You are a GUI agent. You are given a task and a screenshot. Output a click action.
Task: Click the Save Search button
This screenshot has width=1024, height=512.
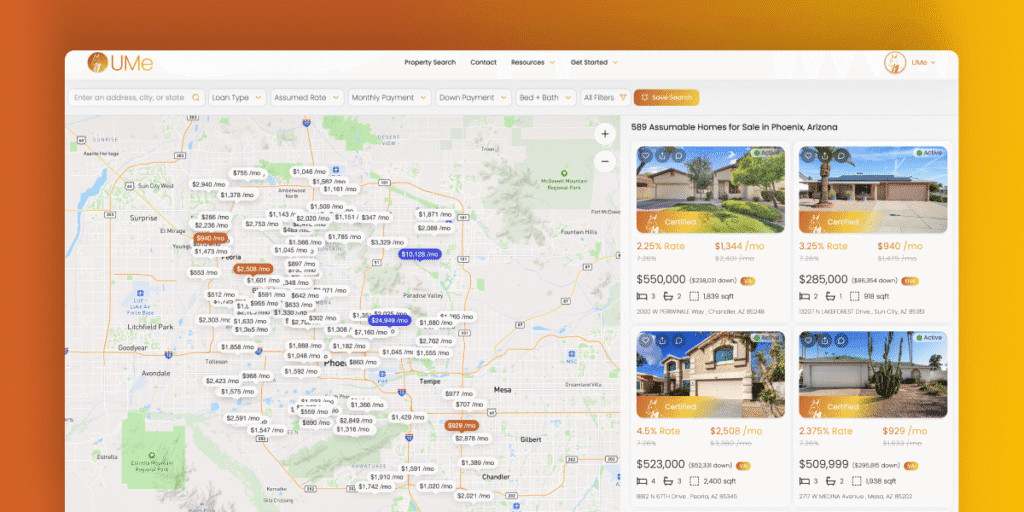[x=666, y=98]
